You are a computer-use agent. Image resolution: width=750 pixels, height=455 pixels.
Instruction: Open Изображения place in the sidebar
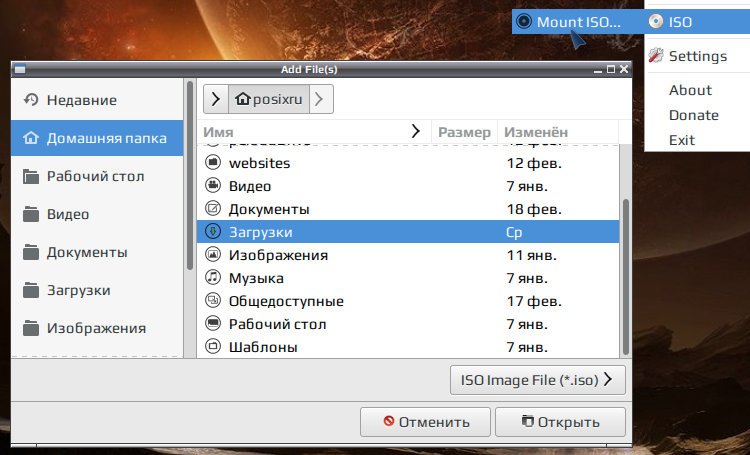(97, 328)
